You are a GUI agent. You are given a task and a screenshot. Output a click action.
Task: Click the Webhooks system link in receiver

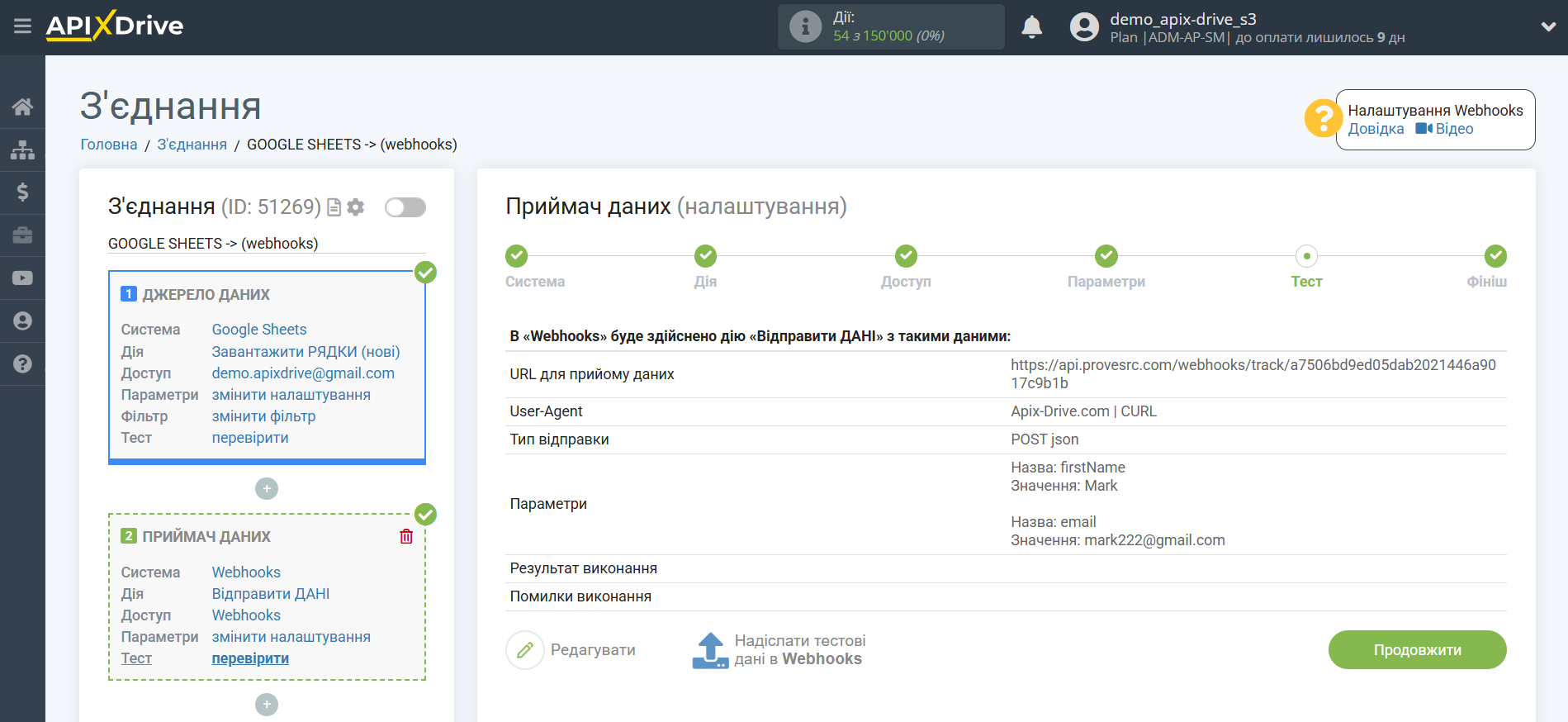tap(246, 572)
